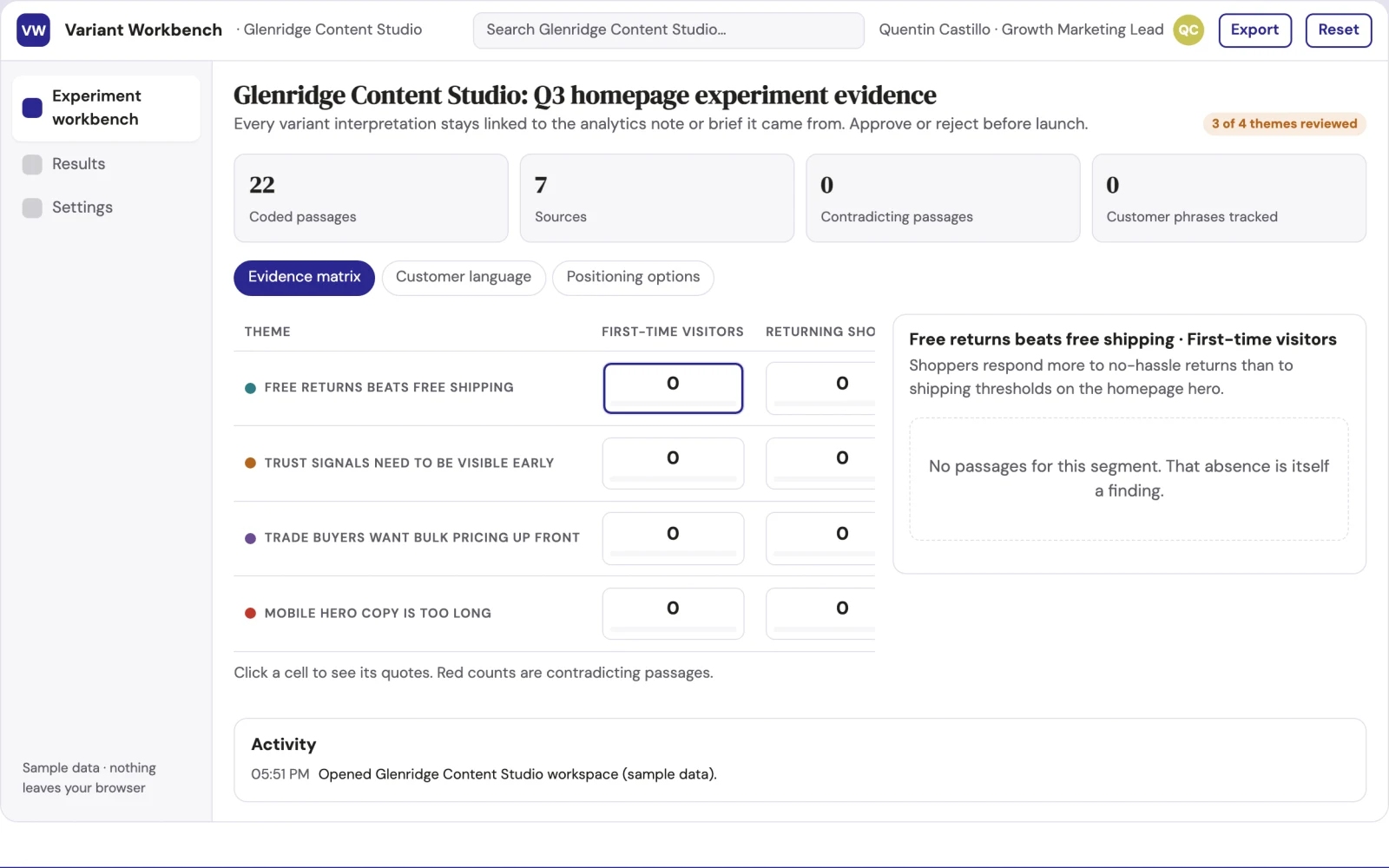This screenshot has height=868, width=1389.
Task: Click the Experiment workbench sidebar icon
Action: click(32, 108)
